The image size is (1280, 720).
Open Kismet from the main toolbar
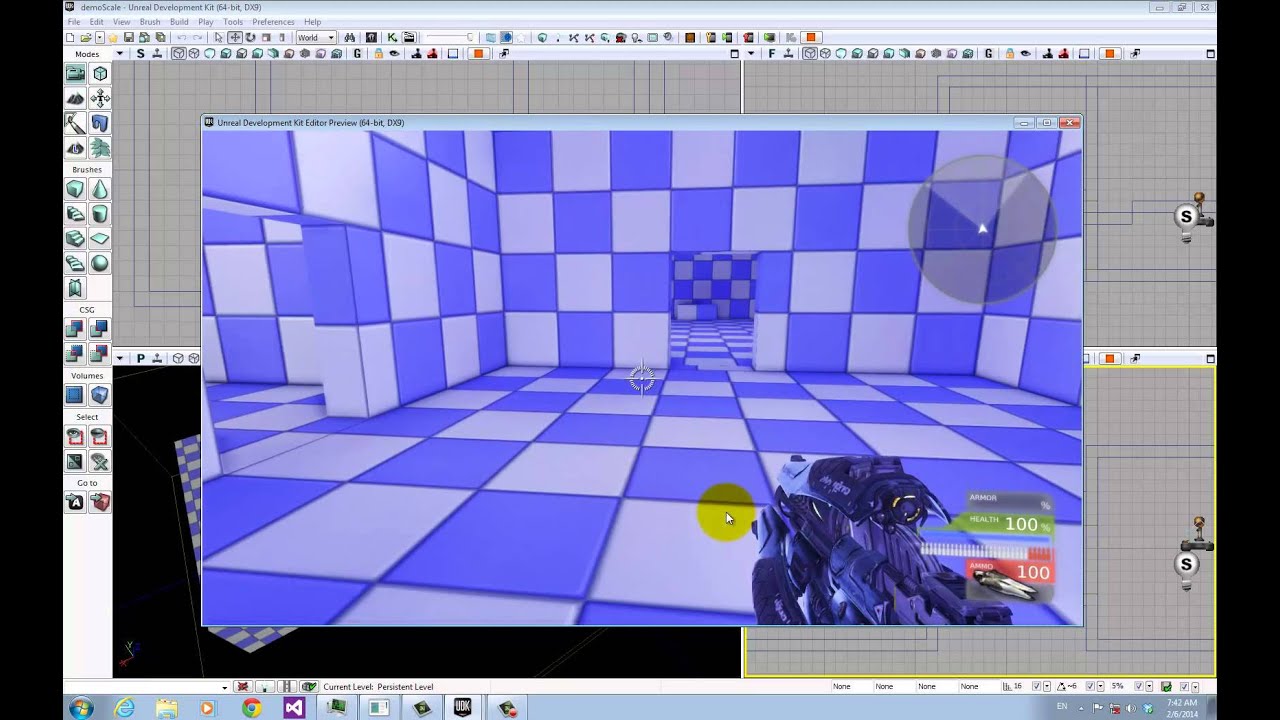click(392, 38)
